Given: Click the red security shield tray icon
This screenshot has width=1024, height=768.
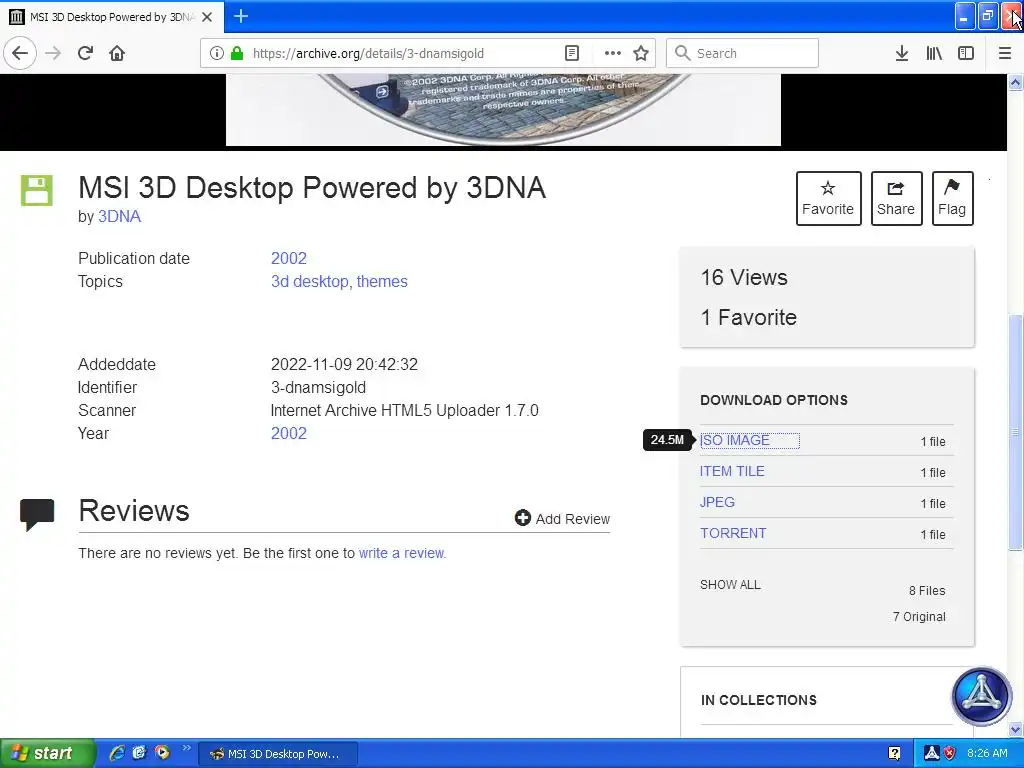Looking at the screenshot, I should point(950,754).
